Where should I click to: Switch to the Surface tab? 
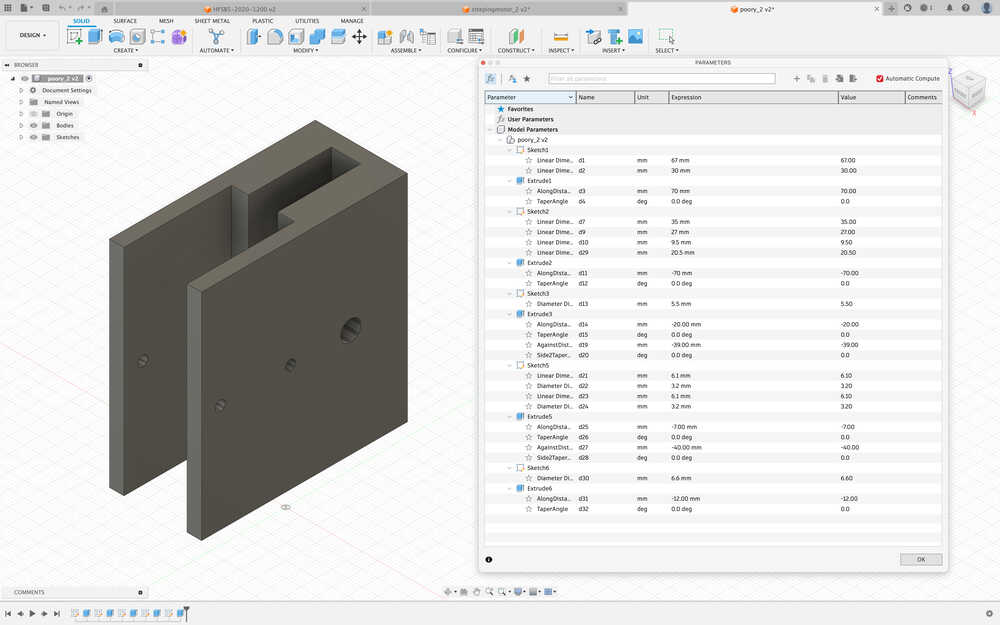click(125, 21)
